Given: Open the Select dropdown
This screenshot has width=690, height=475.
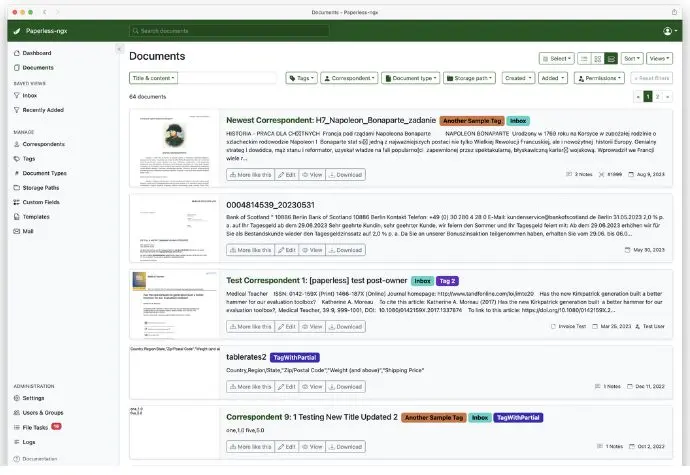Looking at the screenshot, I should (557, 59).
